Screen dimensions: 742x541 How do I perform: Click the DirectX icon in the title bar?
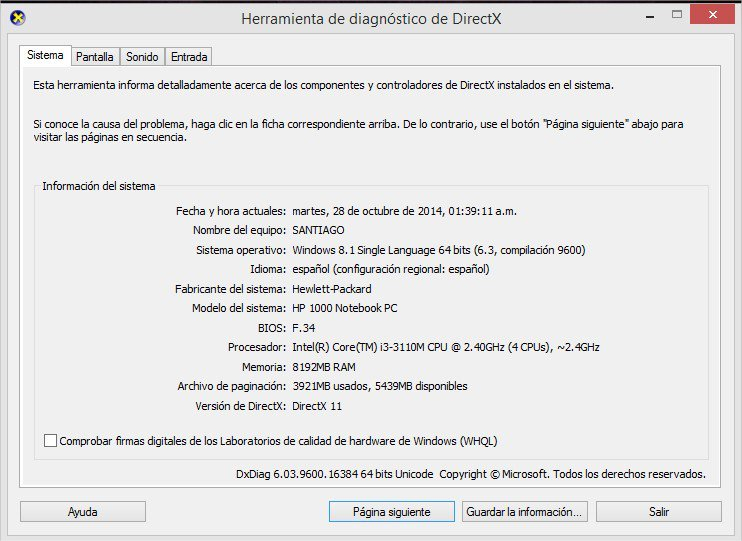(17, 17)
